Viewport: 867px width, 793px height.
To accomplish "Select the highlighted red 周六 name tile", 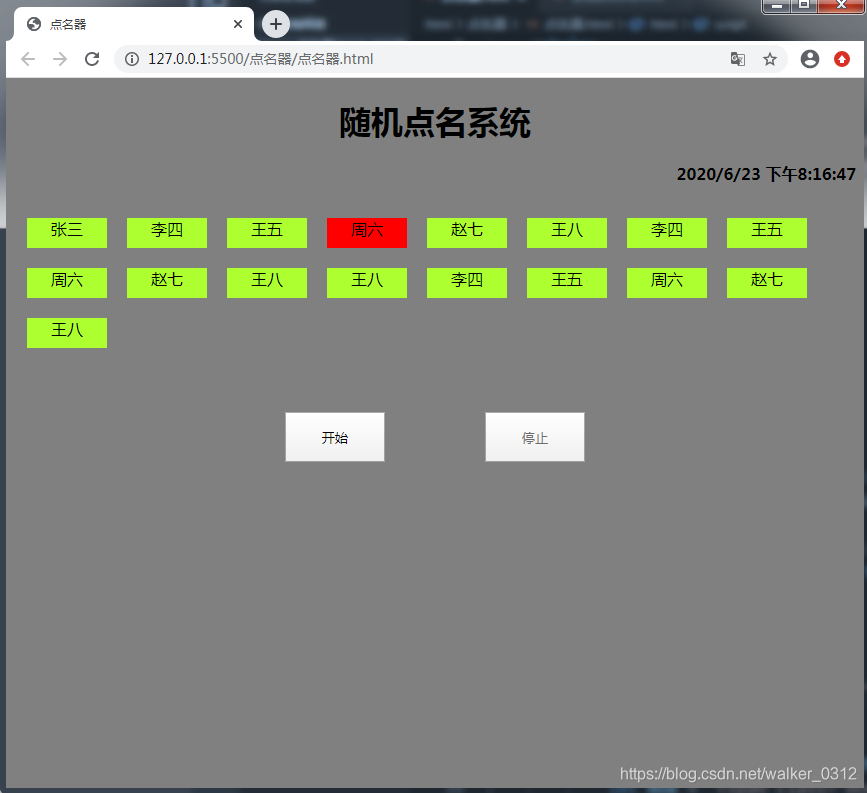I will 366,232.
